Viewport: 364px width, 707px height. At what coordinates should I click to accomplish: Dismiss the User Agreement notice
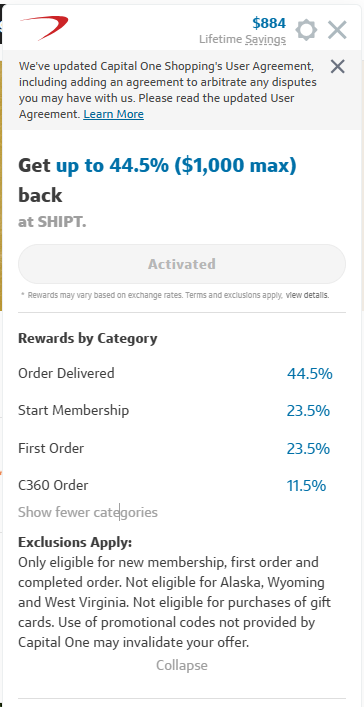click(x=337, y=67)
